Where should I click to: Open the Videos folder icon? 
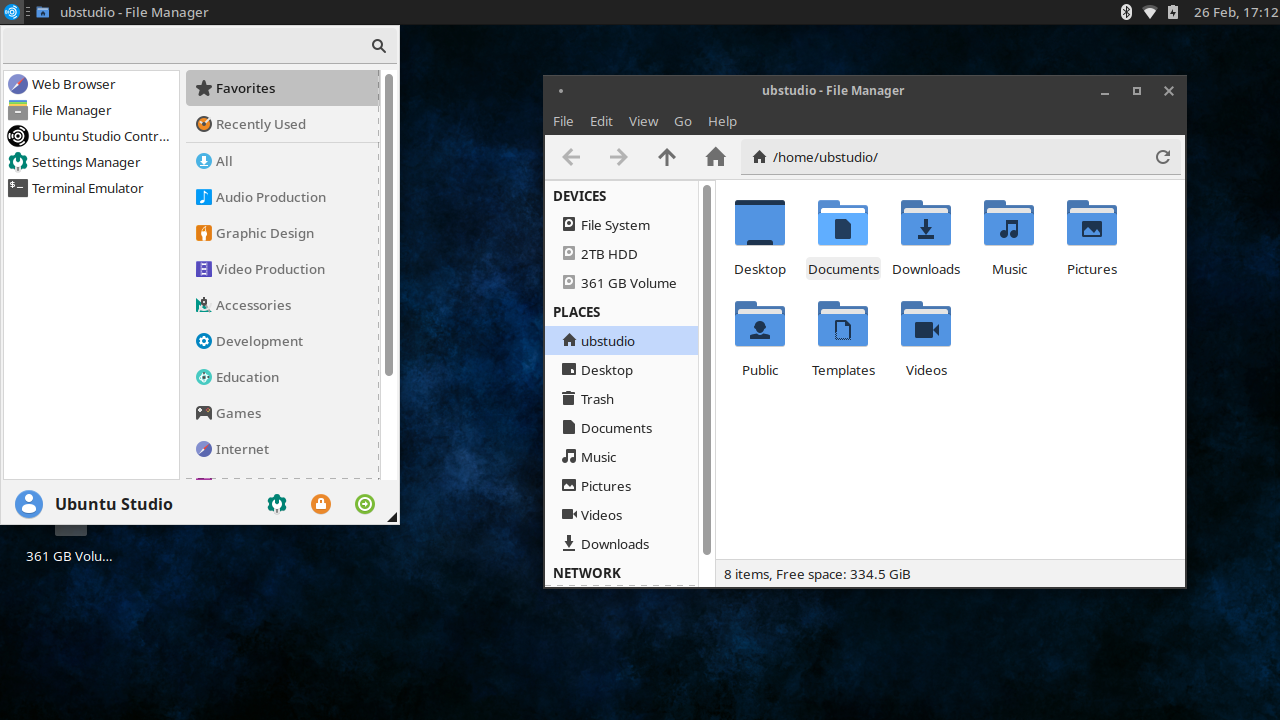pos(926,325)
